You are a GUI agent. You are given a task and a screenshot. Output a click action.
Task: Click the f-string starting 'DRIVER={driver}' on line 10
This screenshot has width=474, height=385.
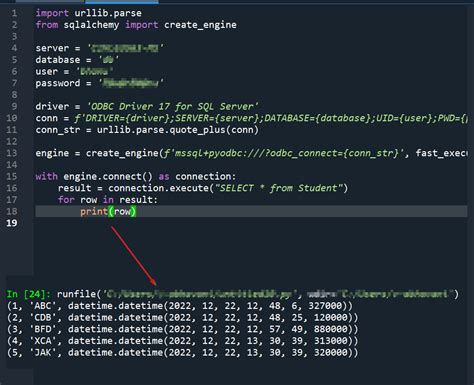click(271, 118)
